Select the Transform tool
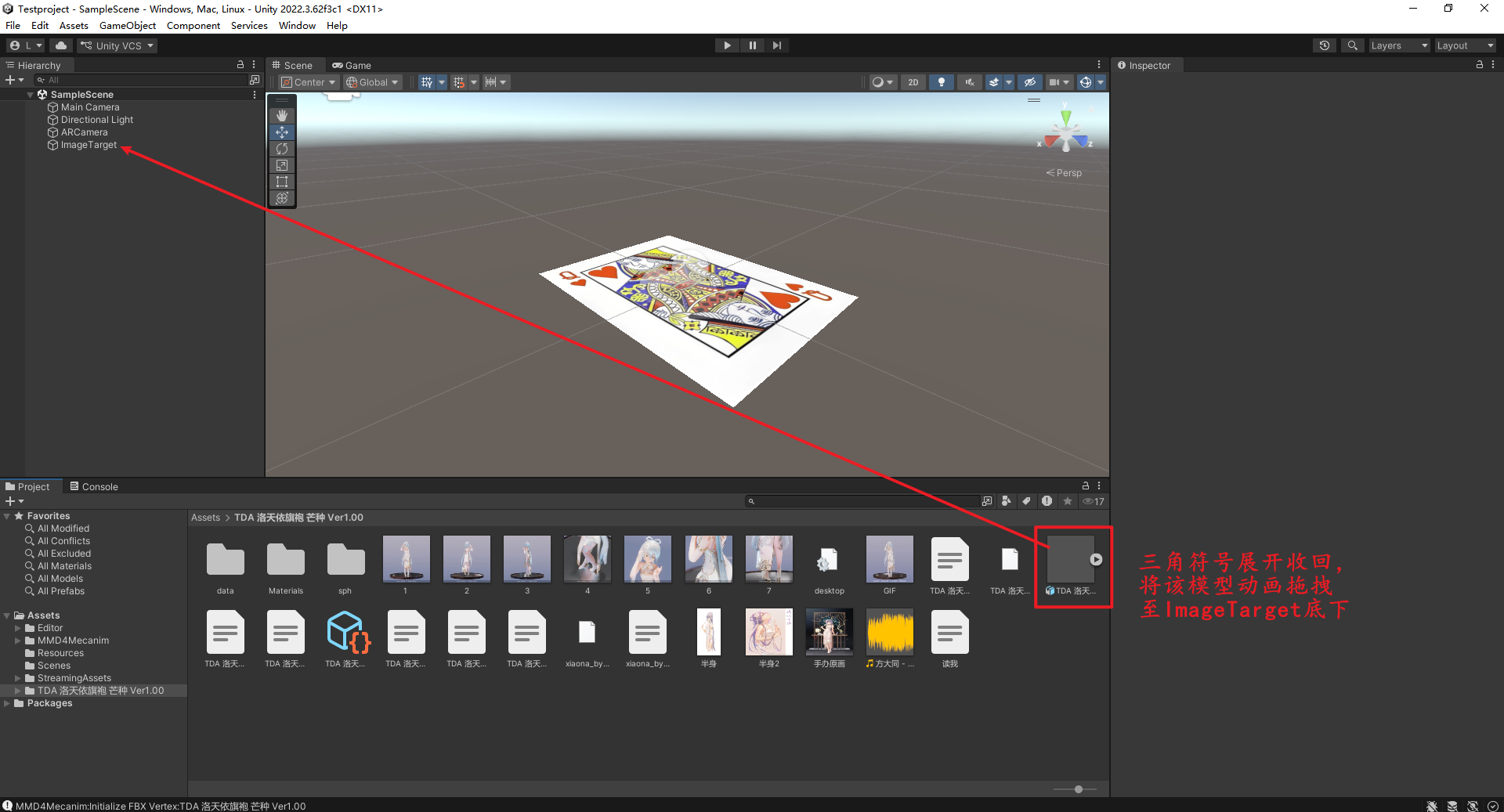Image resolution: width=1504 pixels, height=812 pixels. pyautogui.click(x=282, y=197)
